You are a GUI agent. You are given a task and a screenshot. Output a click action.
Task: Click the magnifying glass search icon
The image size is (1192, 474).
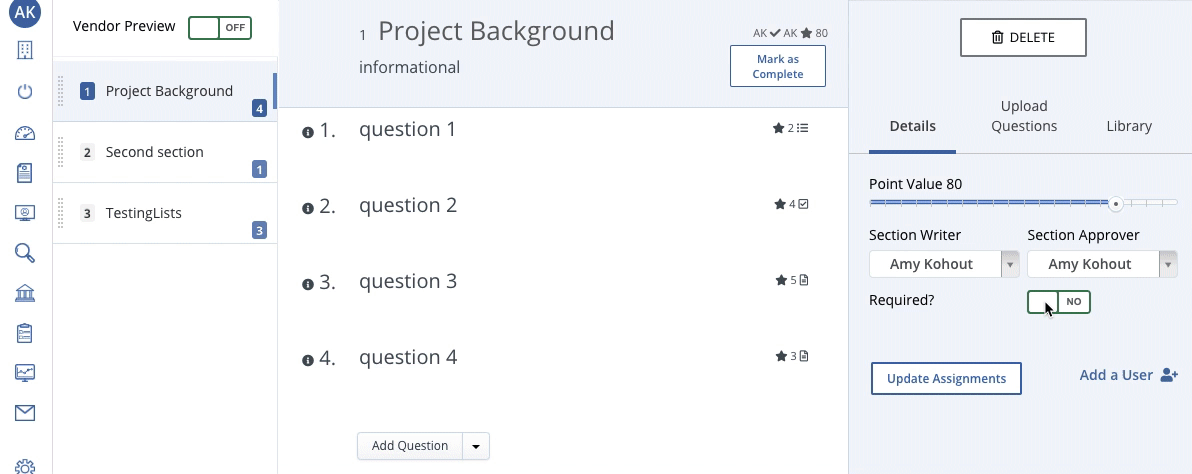[25, 253]
